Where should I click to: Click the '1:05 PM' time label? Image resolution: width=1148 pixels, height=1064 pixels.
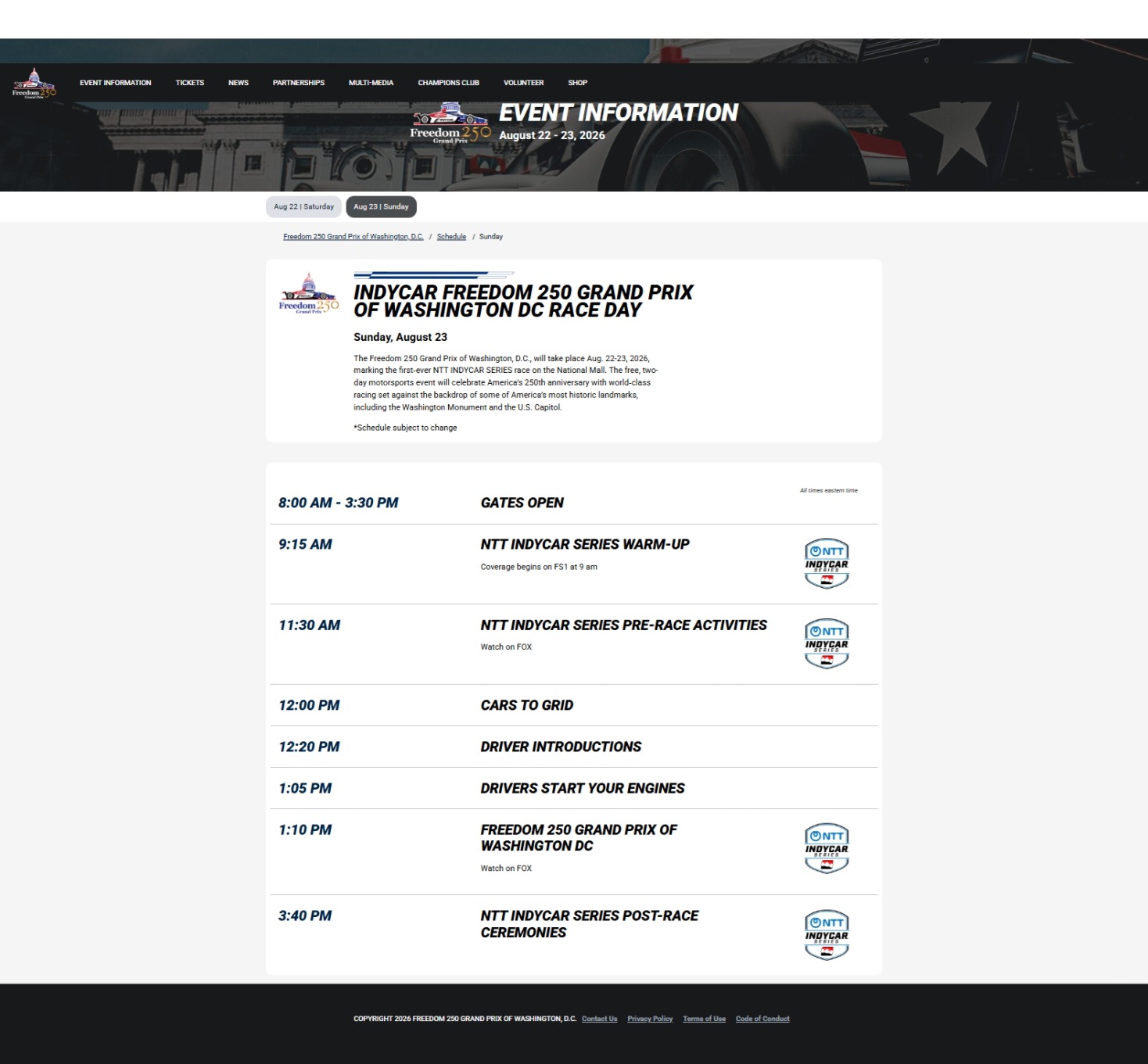pyautogui.click(x=306, y=788)
